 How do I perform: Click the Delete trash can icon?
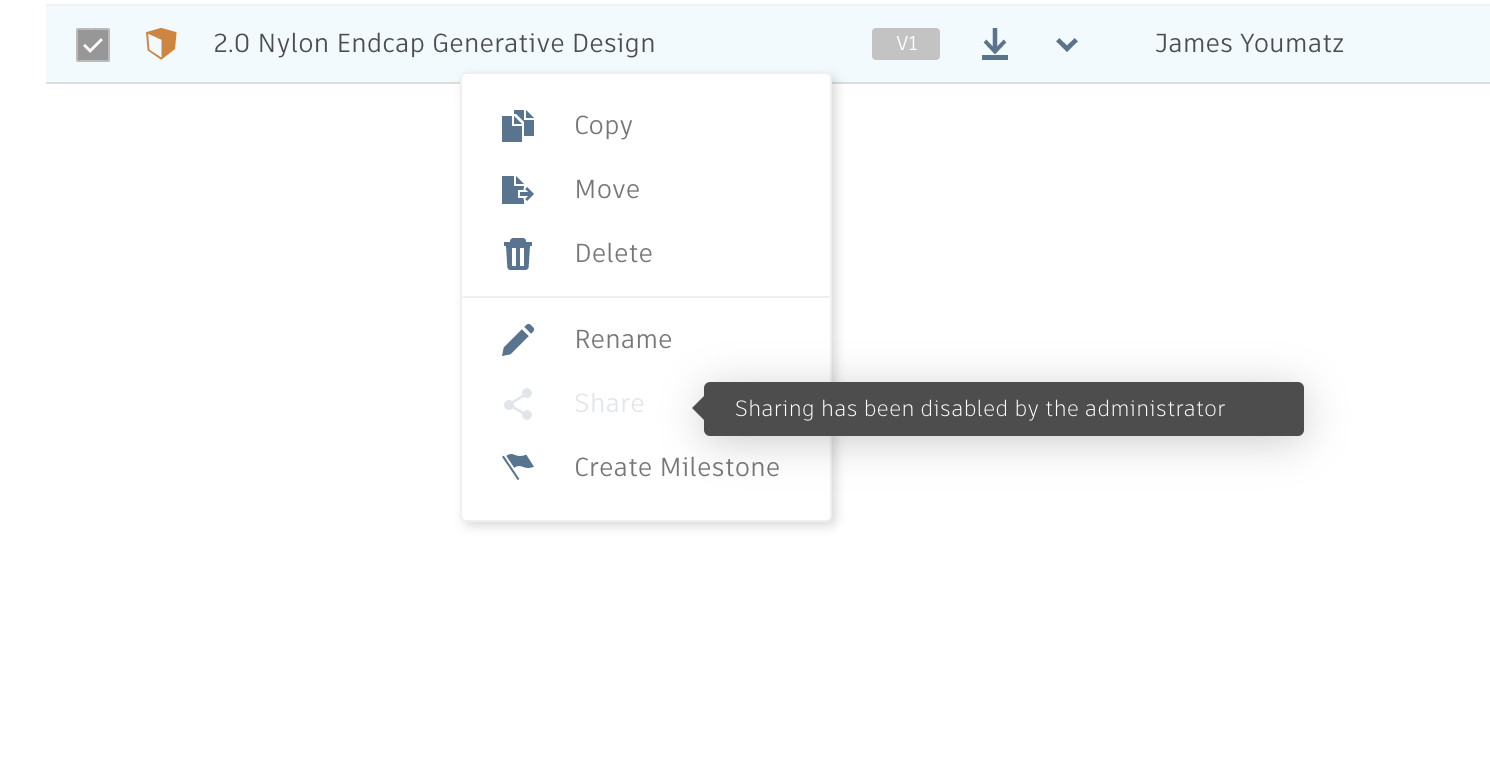coord(518,254)
